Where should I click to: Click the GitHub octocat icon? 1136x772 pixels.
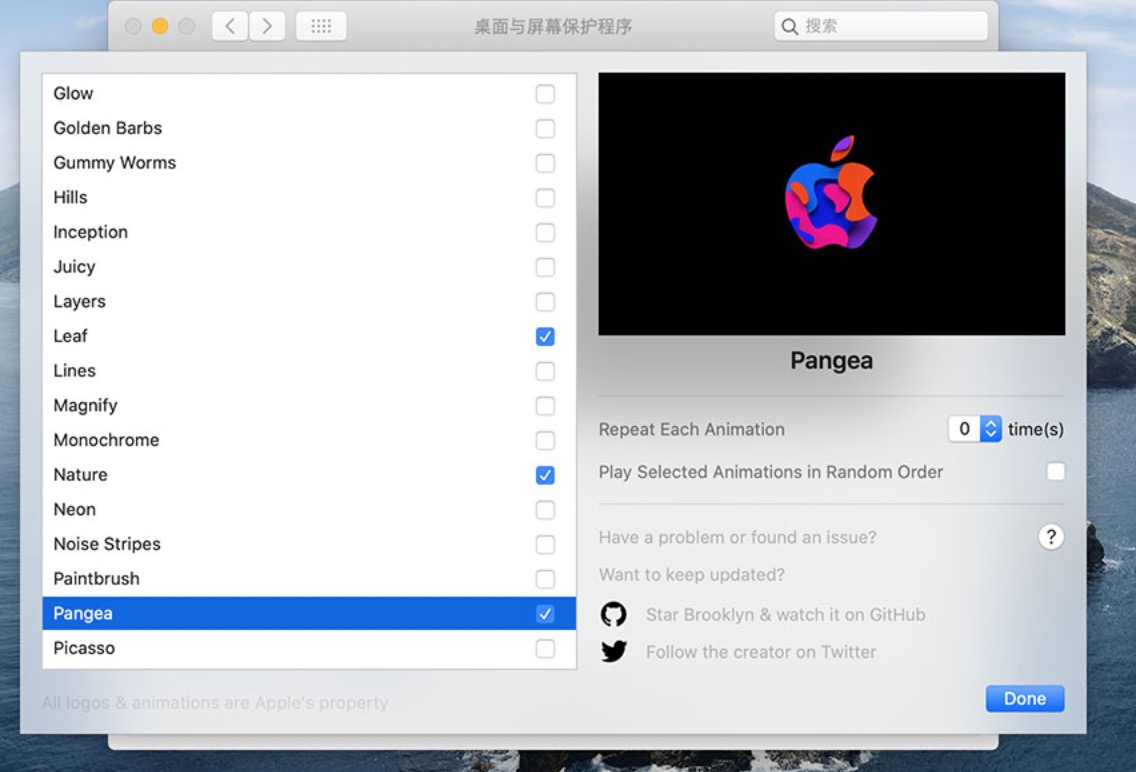(614, 614)
